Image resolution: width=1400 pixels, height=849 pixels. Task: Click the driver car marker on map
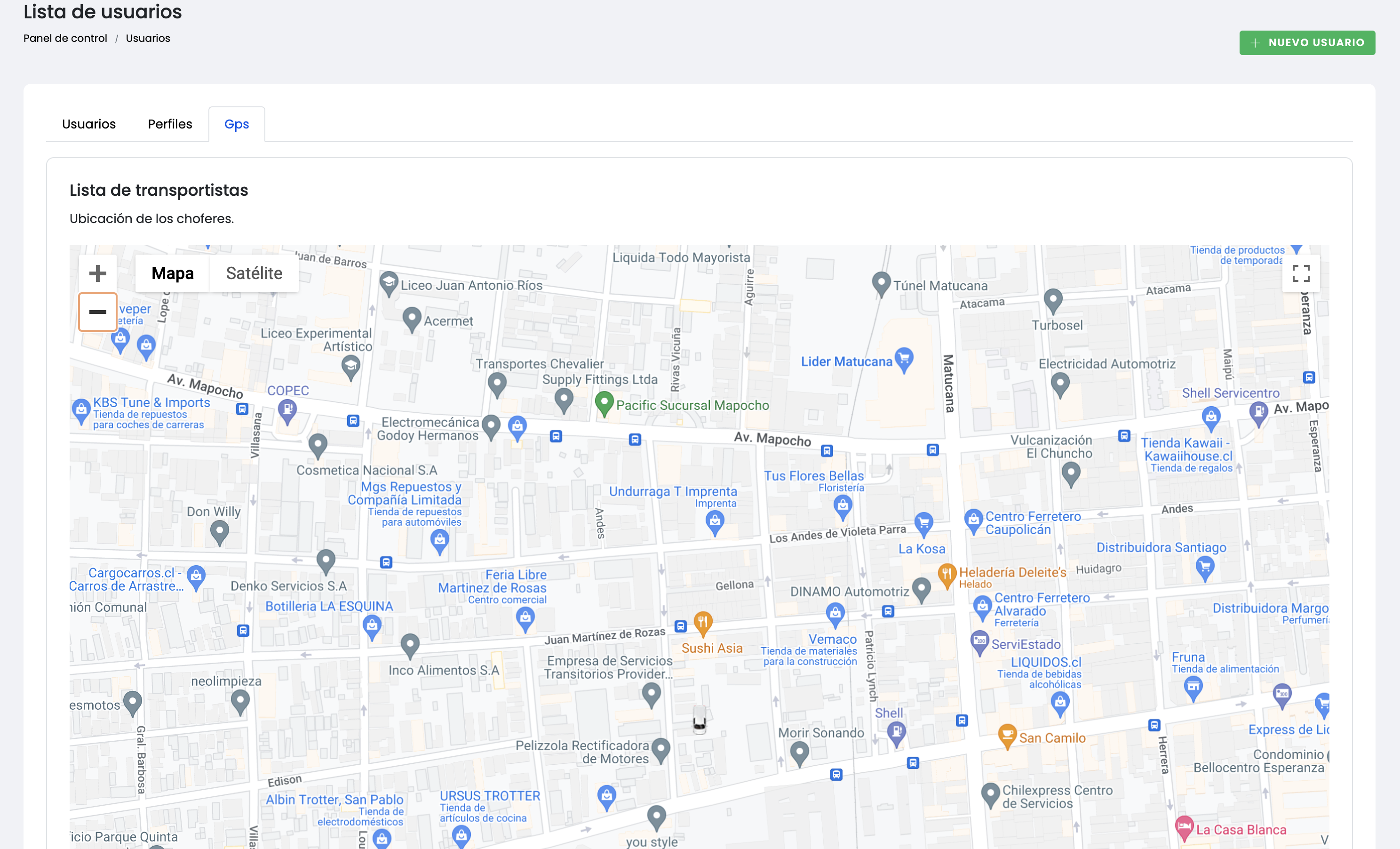click(x=700, y=720)
